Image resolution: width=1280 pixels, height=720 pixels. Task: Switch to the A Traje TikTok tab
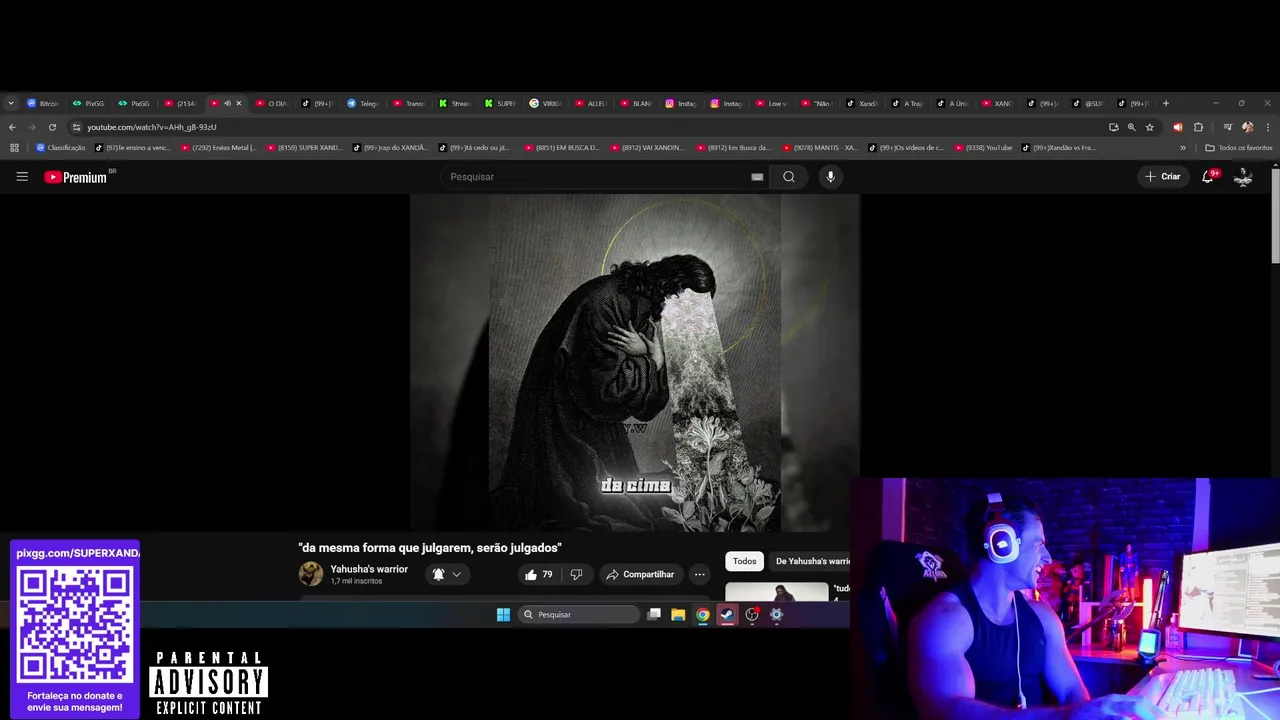click(x=909, y=103)
